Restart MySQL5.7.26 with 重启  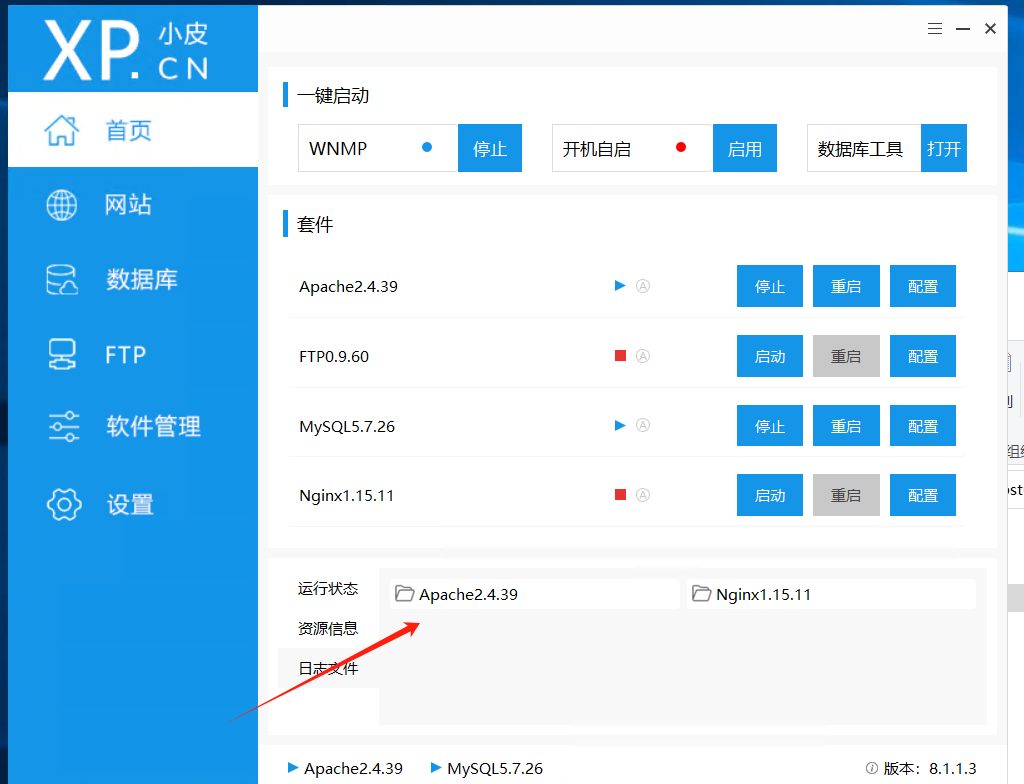point(846,426)
